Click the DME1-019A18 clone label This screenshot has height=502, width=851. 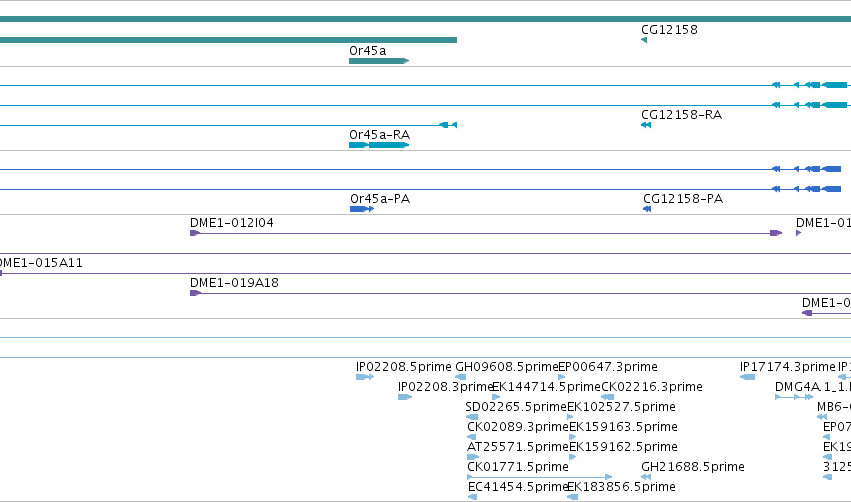pos(234,283)
